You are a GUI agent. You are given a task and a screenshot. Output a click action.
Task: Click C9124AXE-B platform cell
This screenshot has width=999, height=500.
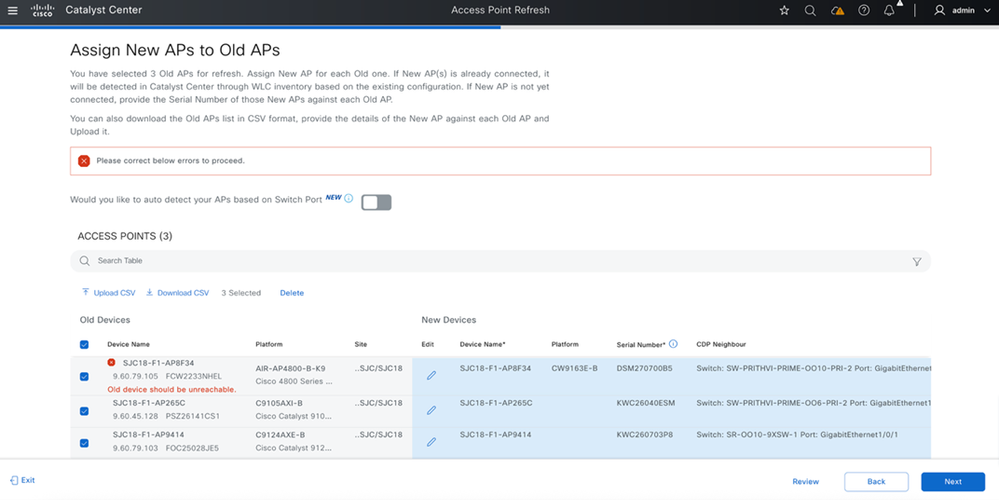(280, 435)
